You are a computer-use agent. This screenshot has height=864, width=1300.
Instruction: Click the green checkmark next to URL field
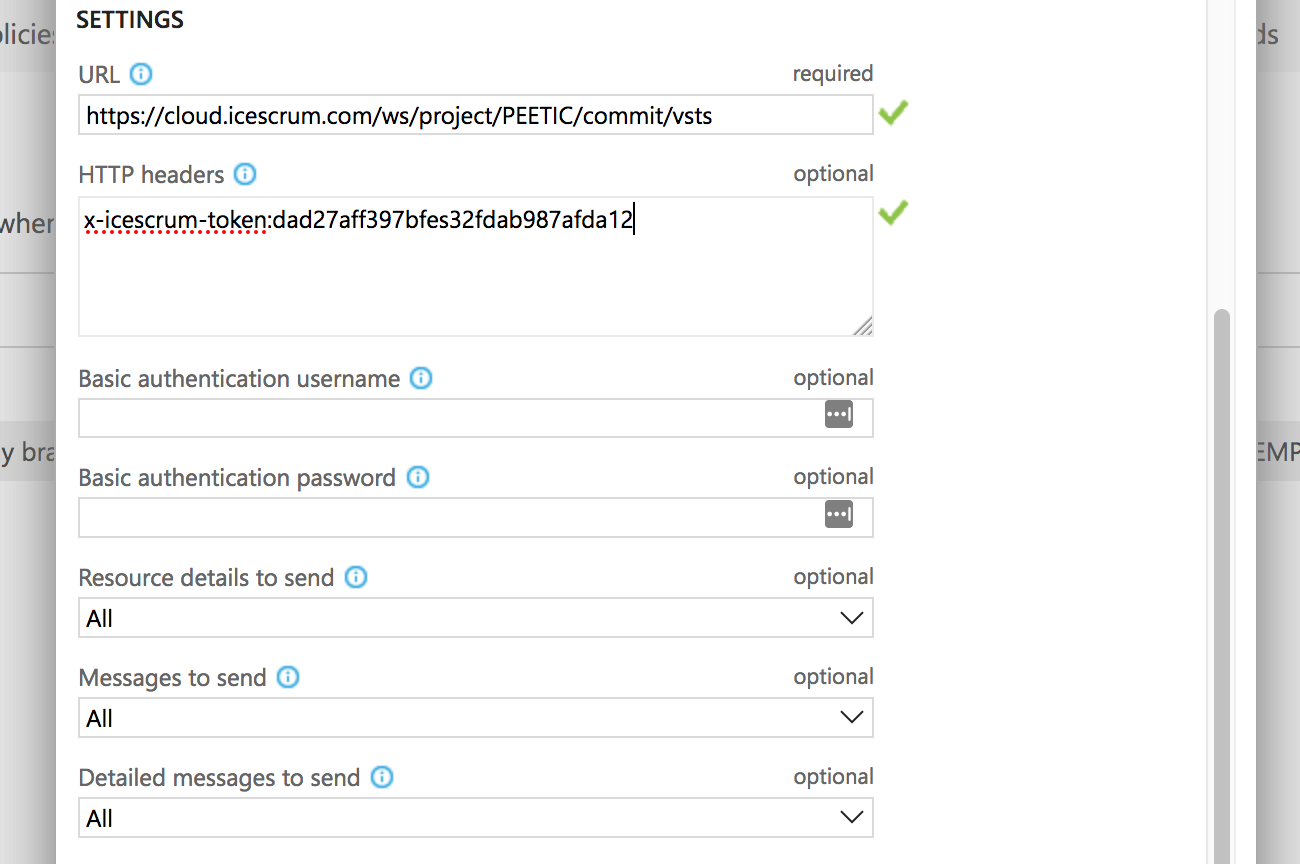tap(893, 113)
